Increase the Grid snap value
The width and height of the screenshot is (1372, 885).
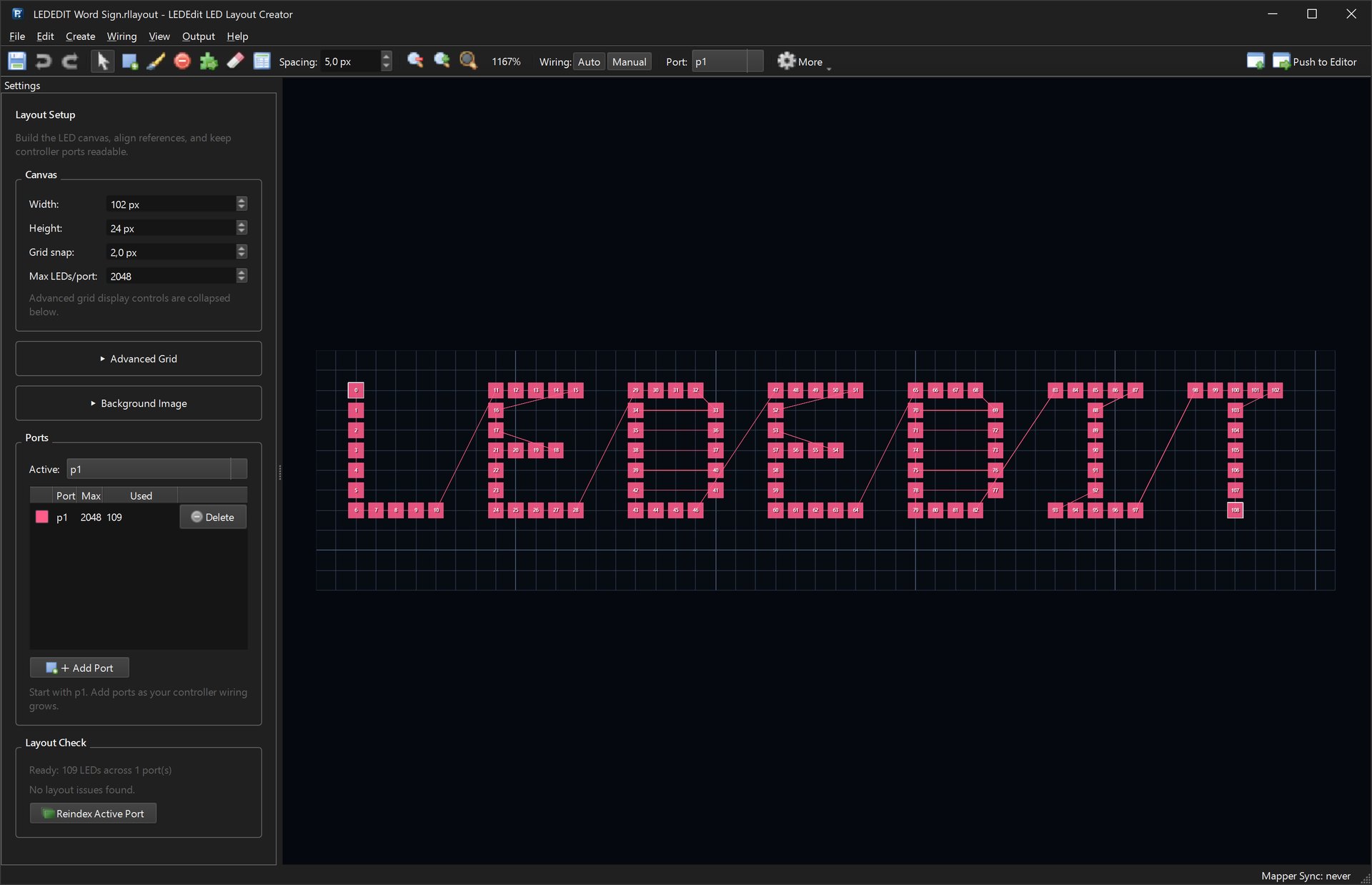point(242,248)
